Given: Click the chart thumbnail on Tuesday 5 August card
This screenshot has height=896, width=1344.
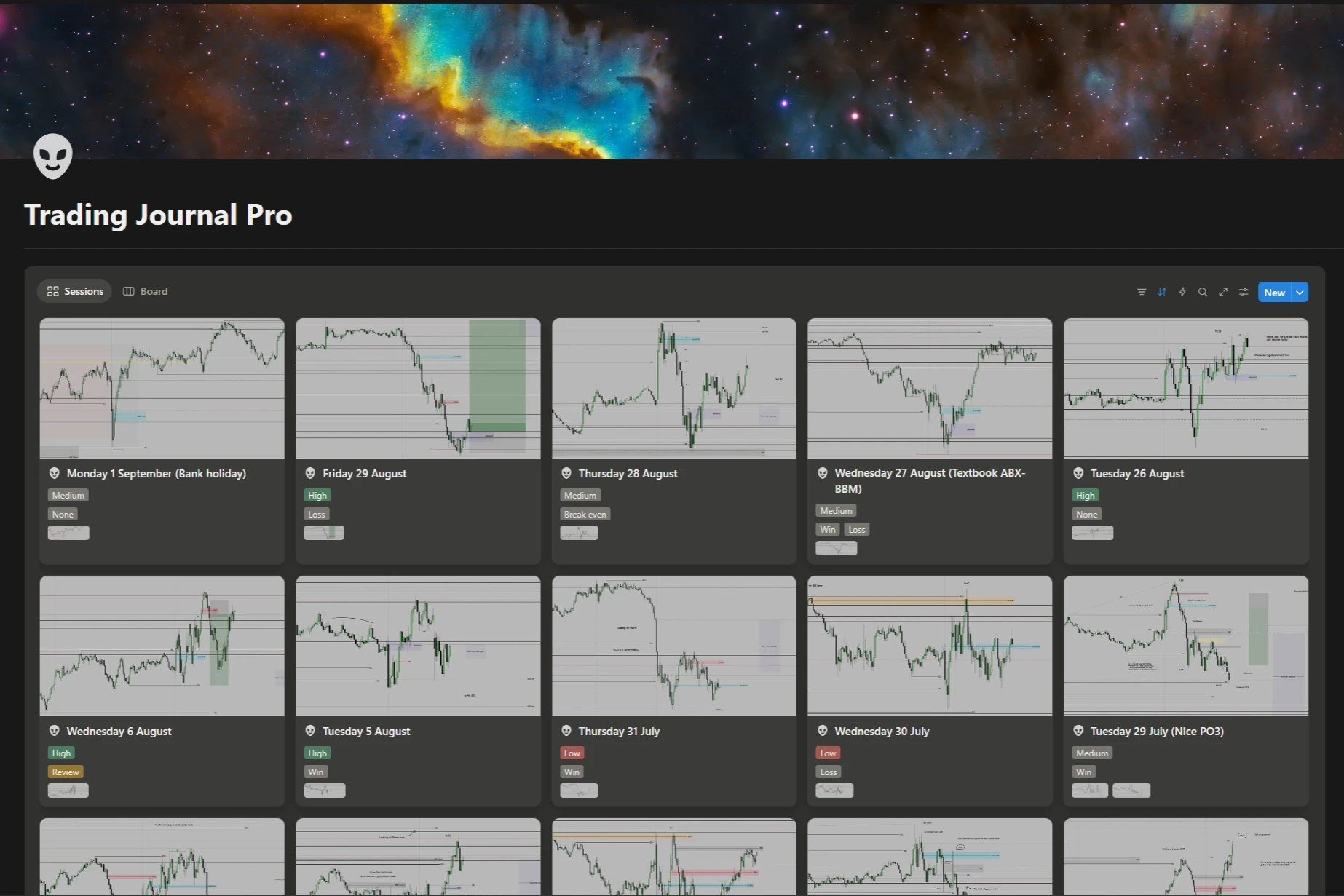Looking at the screenshot, I should coord(417,646).
